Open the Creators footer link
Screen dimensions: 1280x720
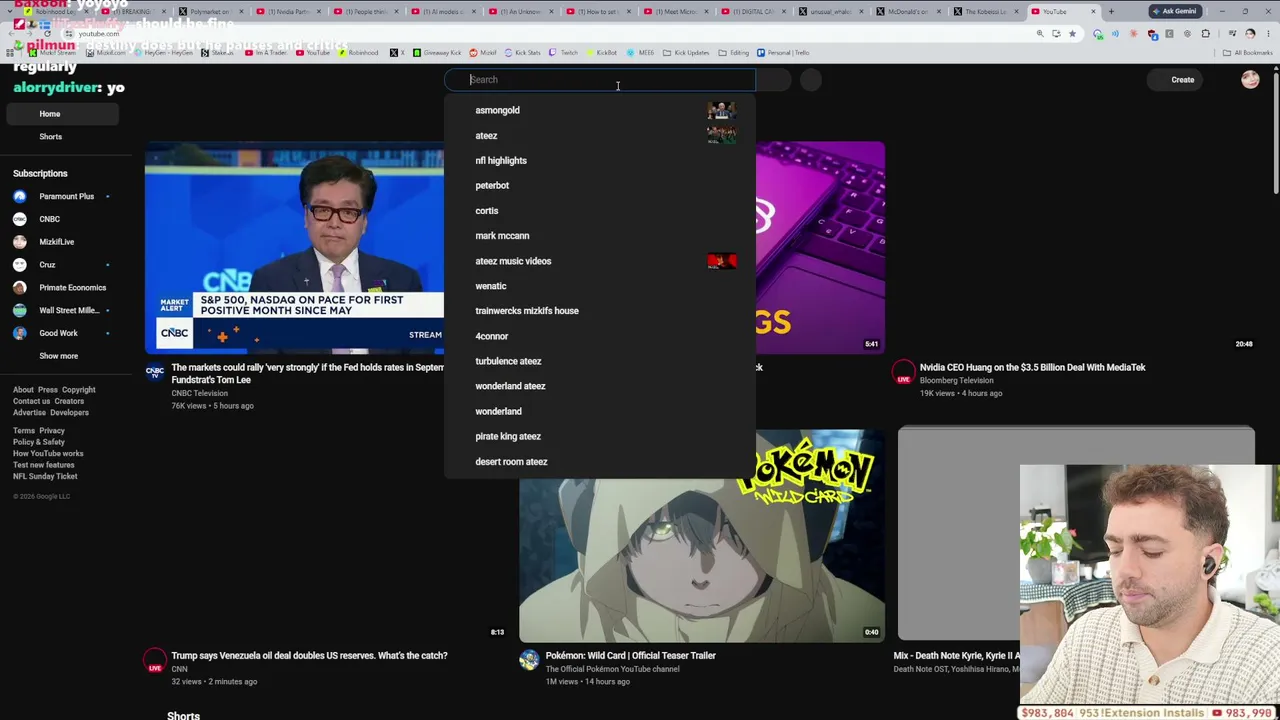coord(69,401)
